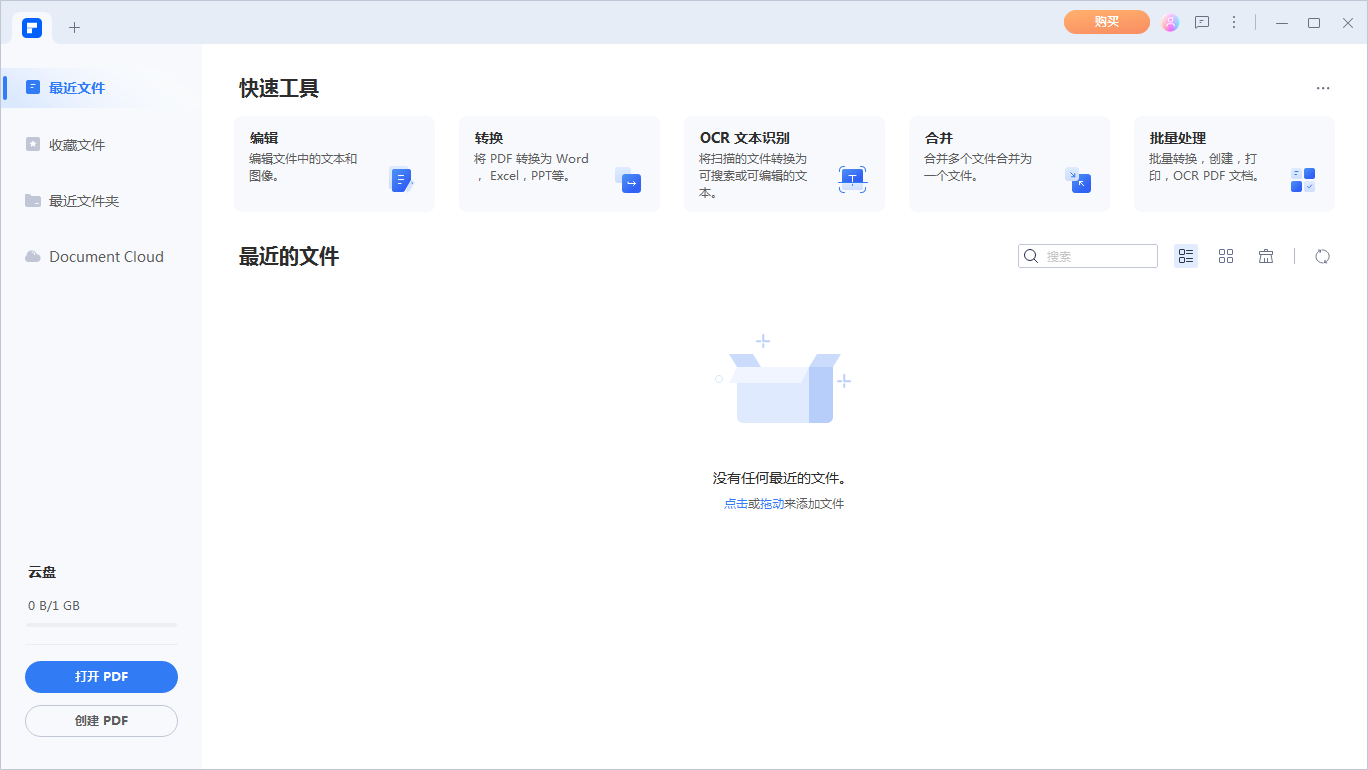Clear recent files with the trash icon

(x=1265, y=256)
